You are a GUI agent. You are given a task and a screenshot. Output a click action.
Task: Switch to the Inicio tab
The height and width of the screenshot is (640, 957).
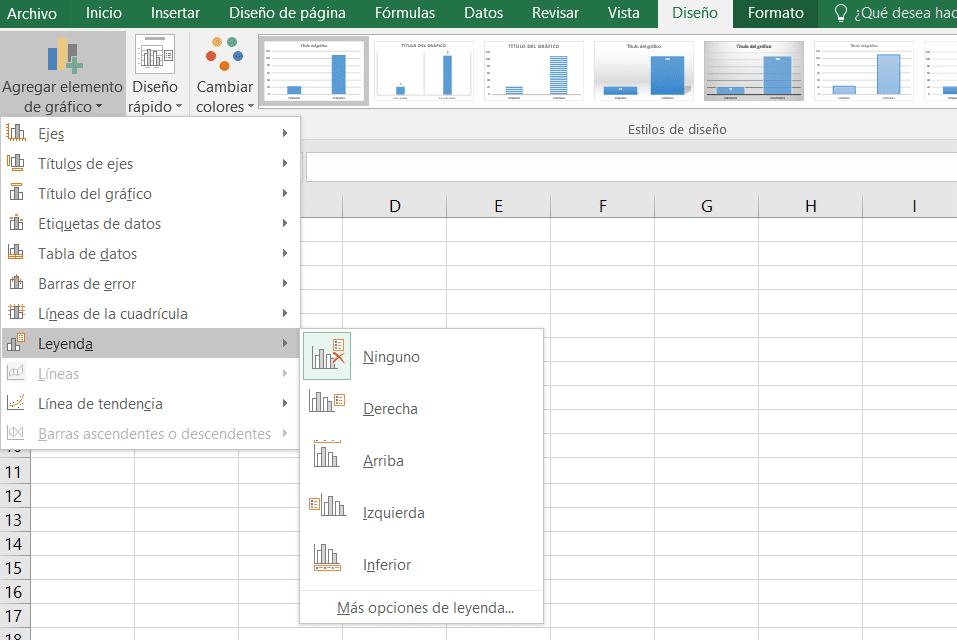(x=104, y=13)
